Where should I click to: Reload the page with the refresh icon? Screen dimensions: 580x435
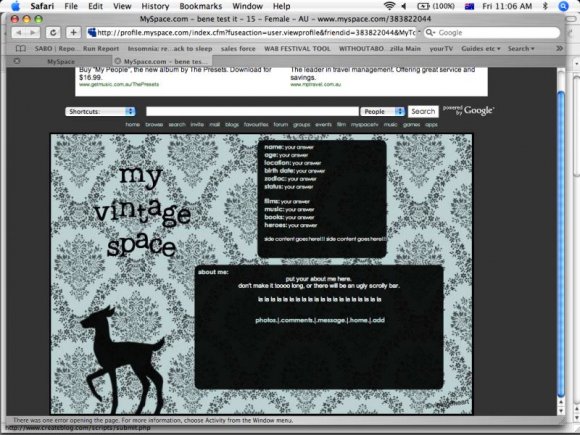53,33
